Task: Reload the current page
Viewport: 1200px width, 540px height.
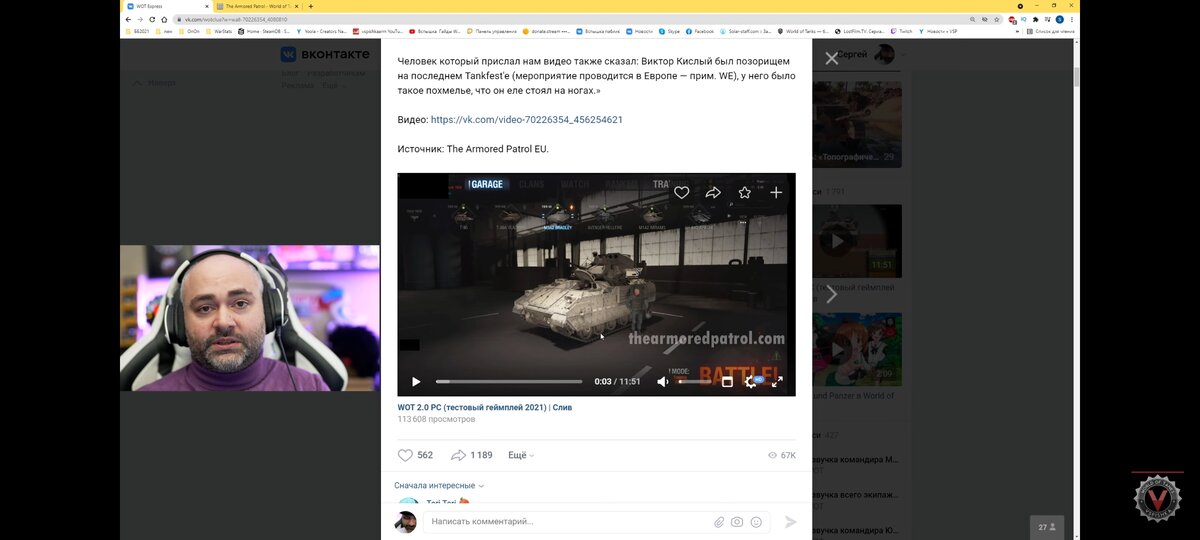Action: pyautogui.click(x=152, y=19)
